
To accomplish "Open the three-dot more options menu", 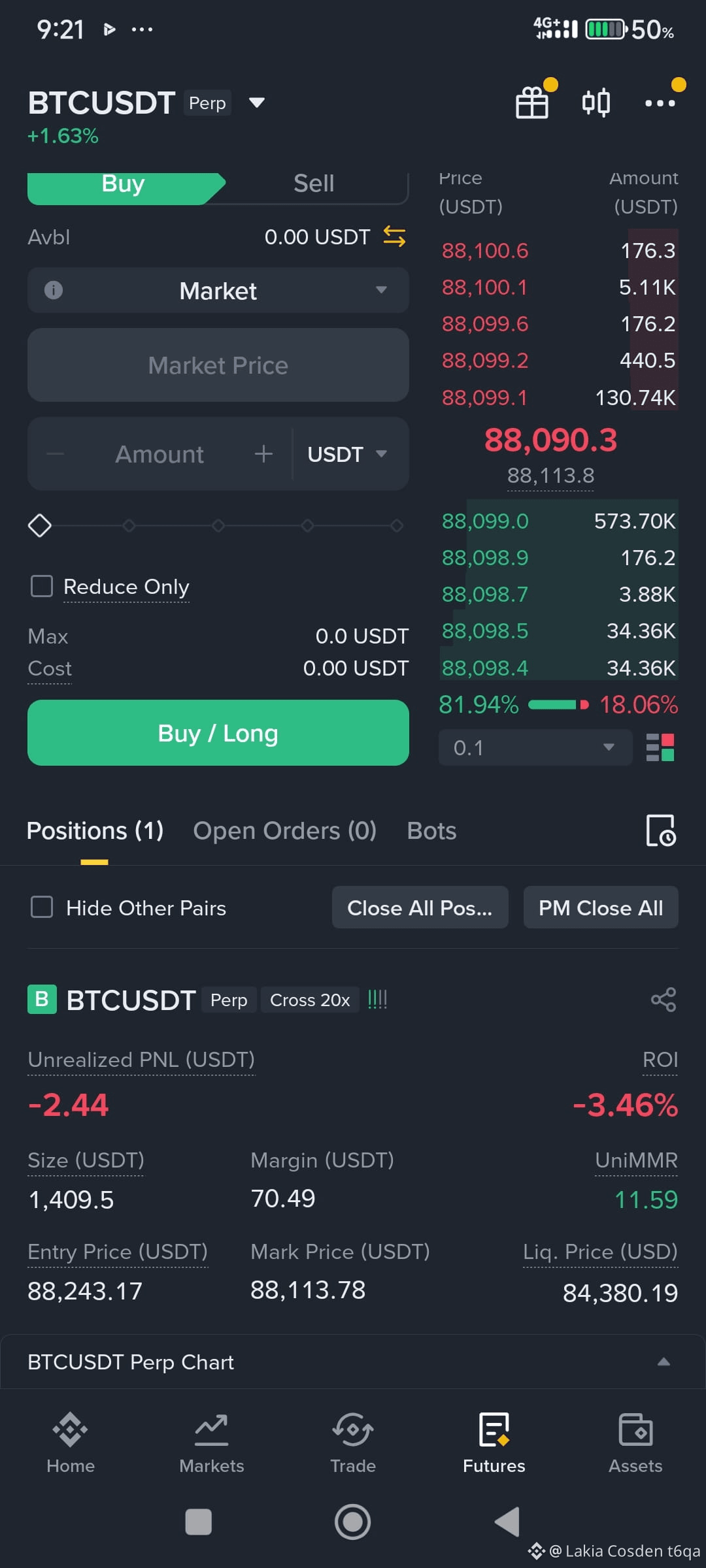I will pyautogui.click(x=660, y=103).
